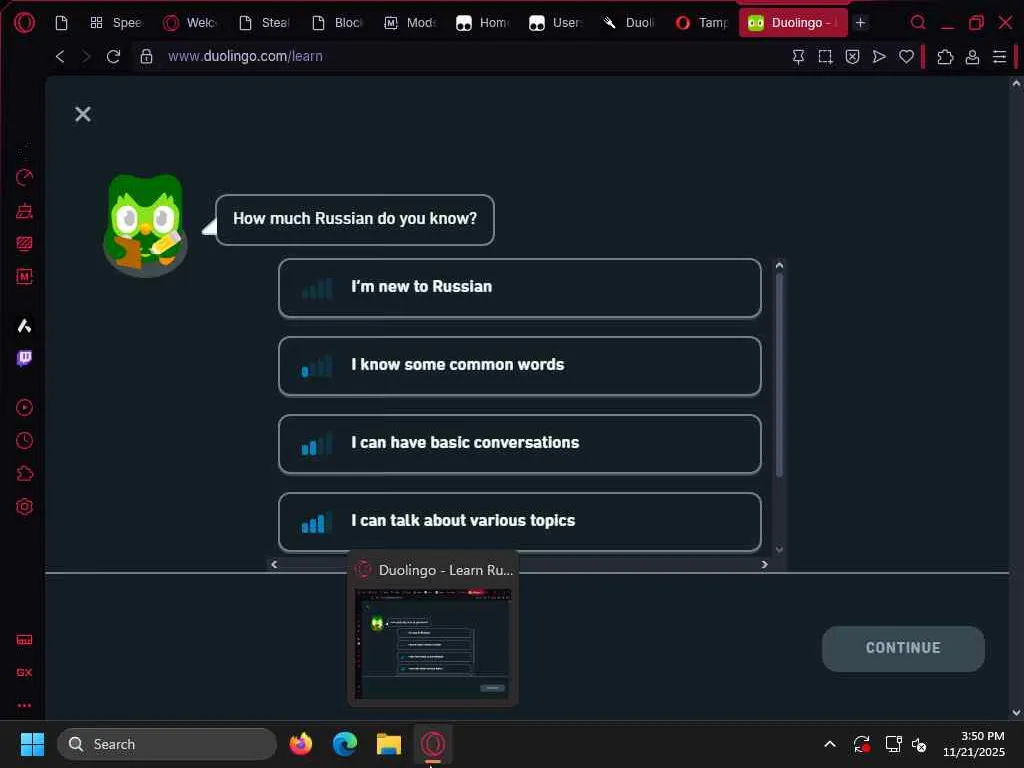Screen dimensions: 1024x768
Task: Switch to the Tamp tab
Action: [x=702, y=23]
